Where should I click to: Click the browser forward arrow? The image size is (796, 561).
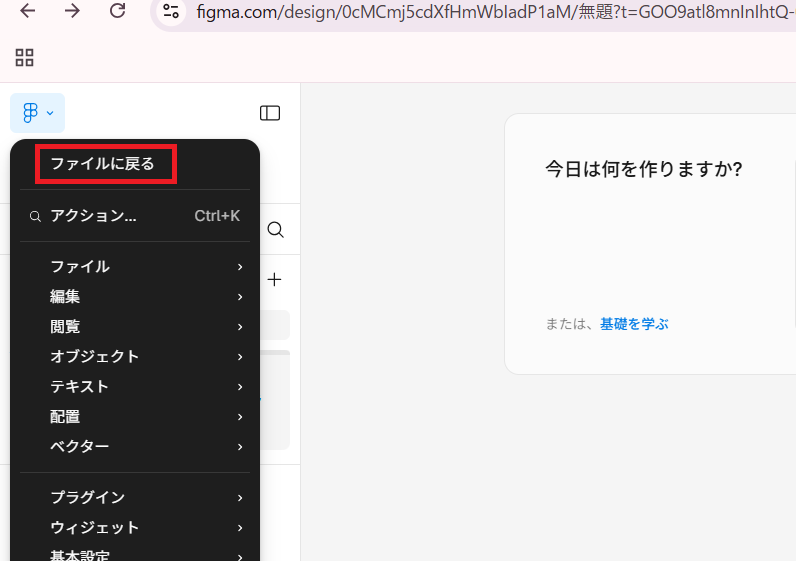click(x=72, y=11)
